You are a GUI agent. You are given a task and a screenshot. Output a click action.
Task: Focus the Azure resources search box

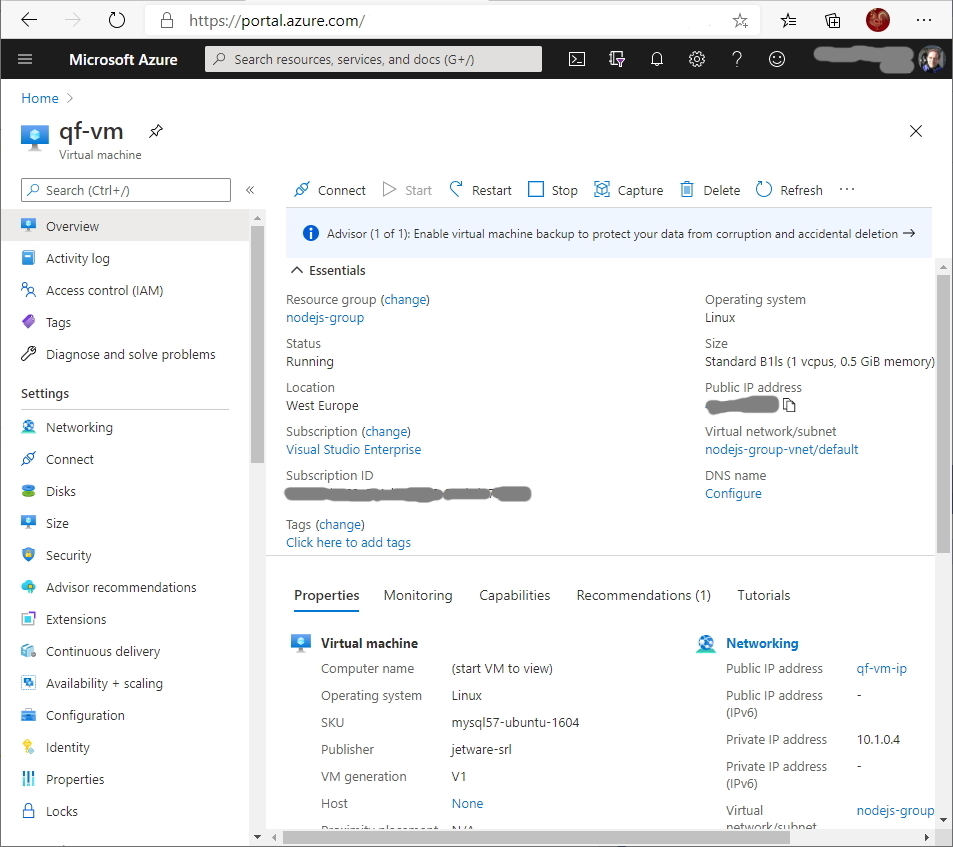coord(373,59)
